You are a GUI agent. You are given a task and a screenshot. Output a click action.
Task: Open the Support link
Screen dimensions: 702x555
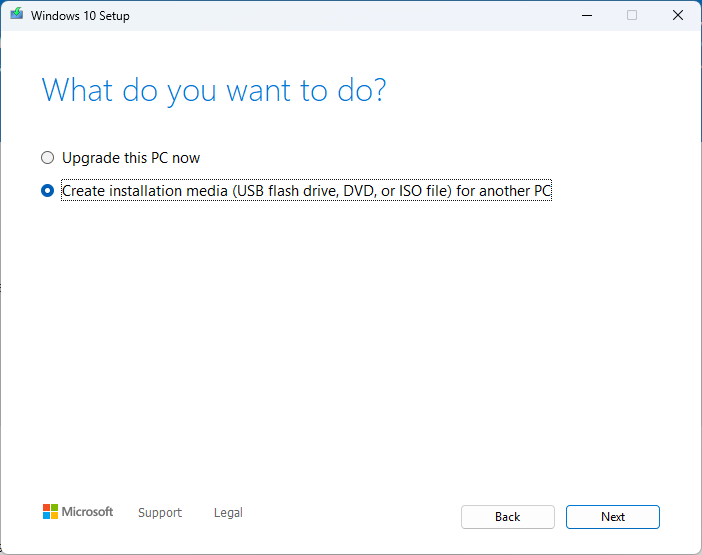click(x=160, y=513)
